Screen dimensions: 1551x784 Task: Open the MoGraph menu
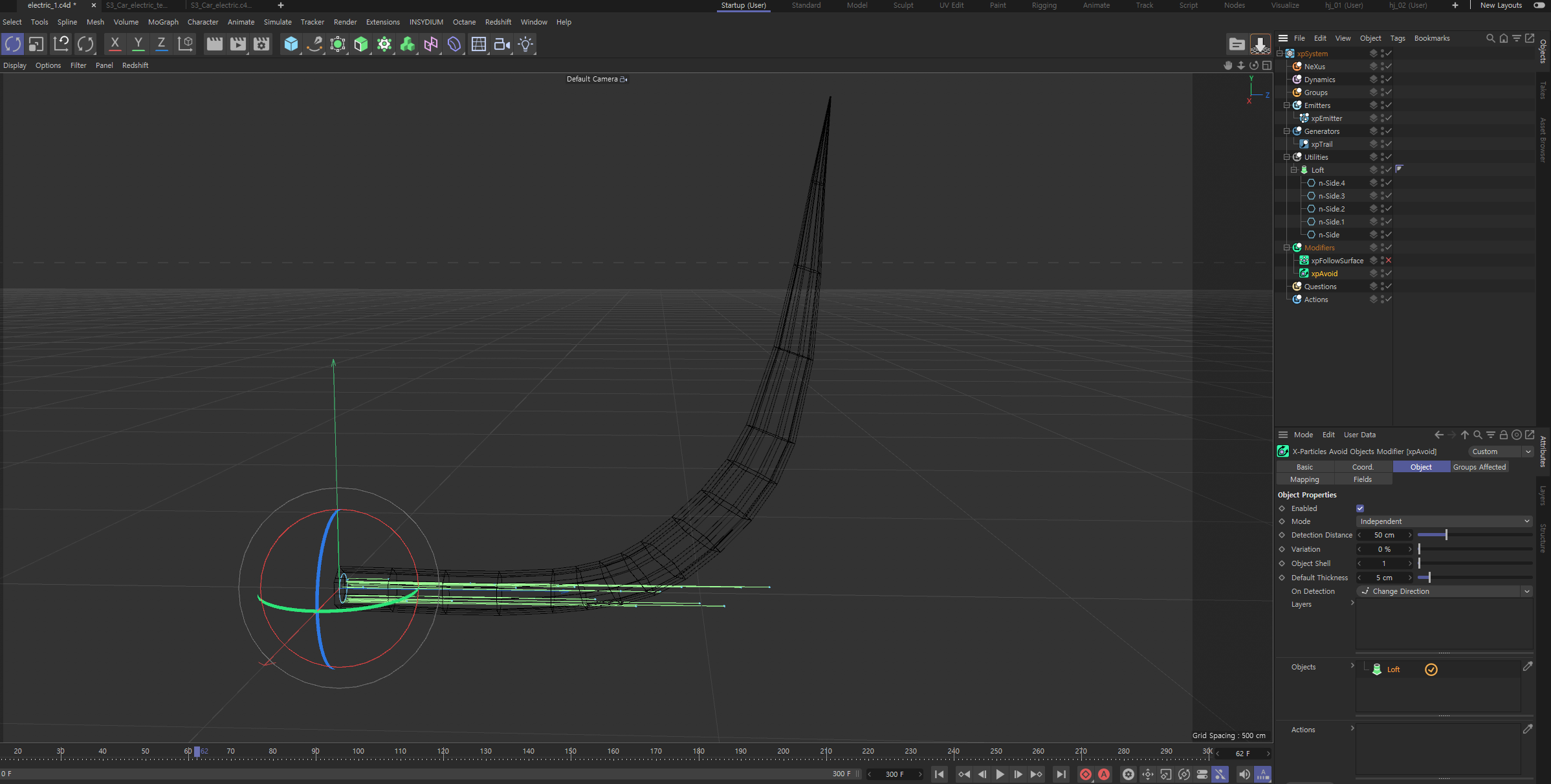163,22
